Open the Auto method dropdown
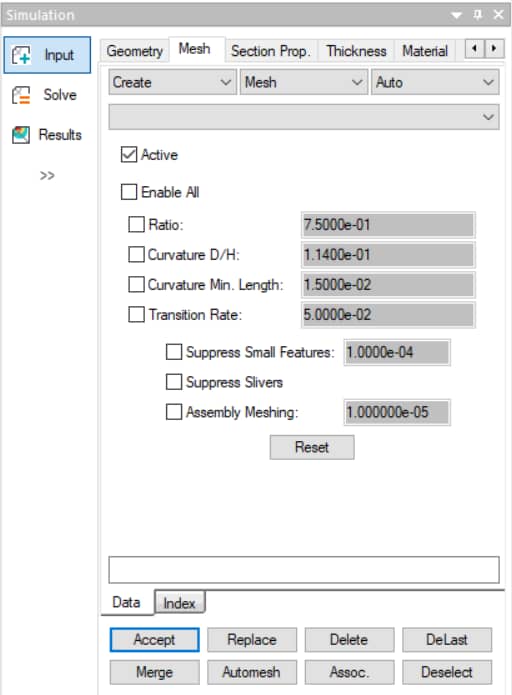This screenshot has width=512, height=695. [435, 82]
